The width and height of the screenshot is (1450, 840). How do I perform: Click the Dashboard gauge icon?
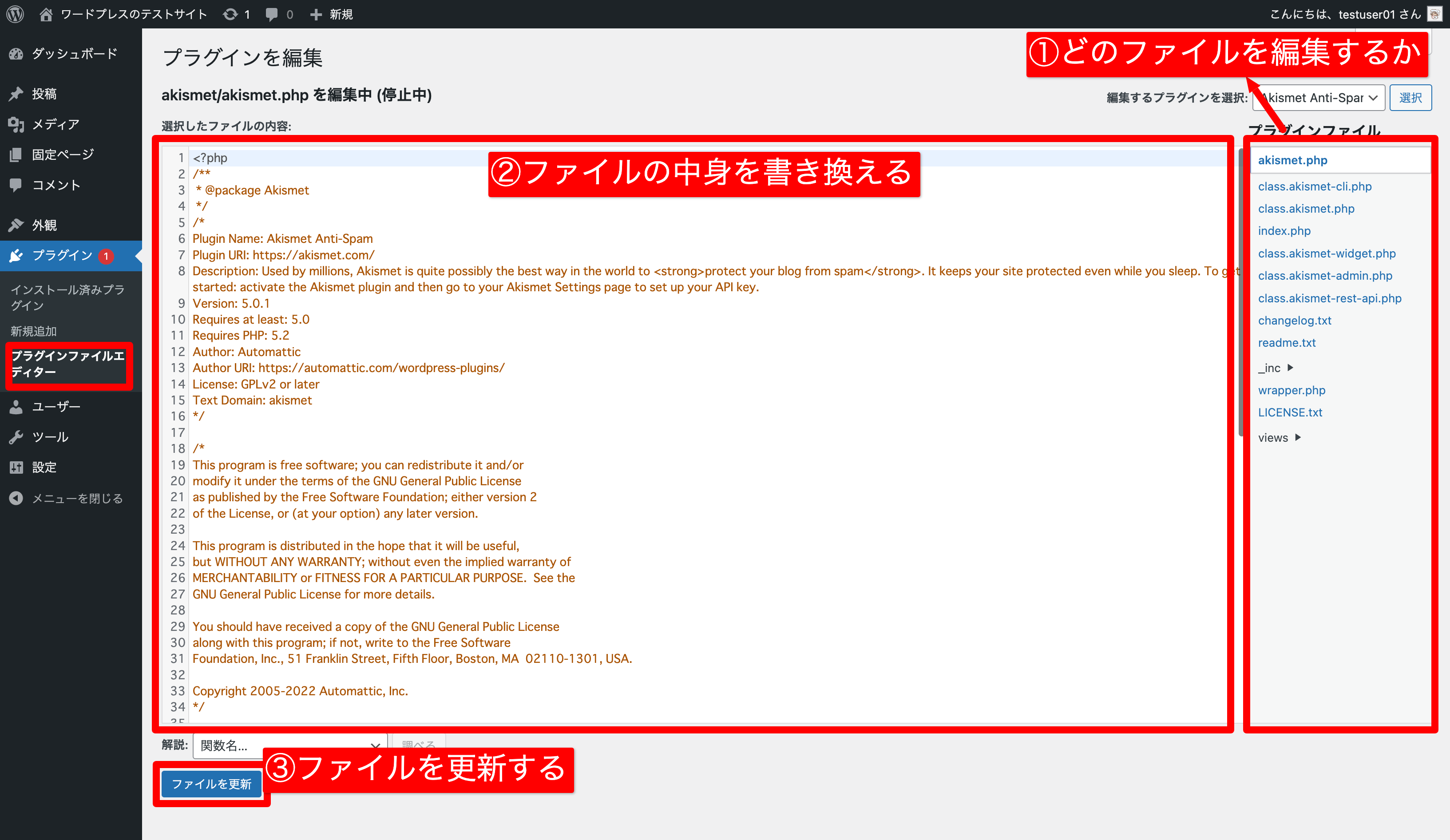[x=16, y=54]
